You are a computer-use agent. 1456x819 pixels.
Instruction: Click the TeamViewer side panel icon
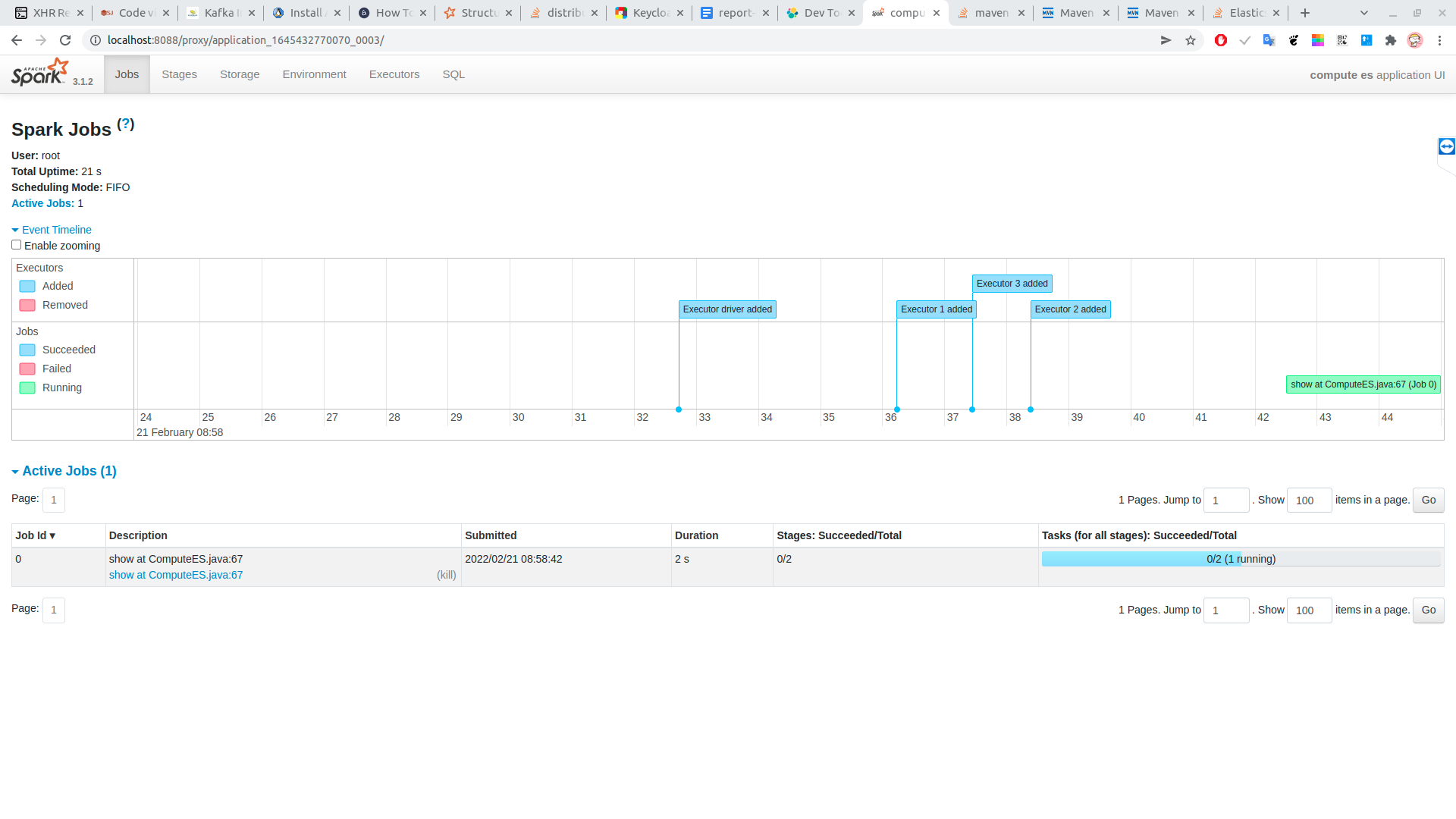1446,146
